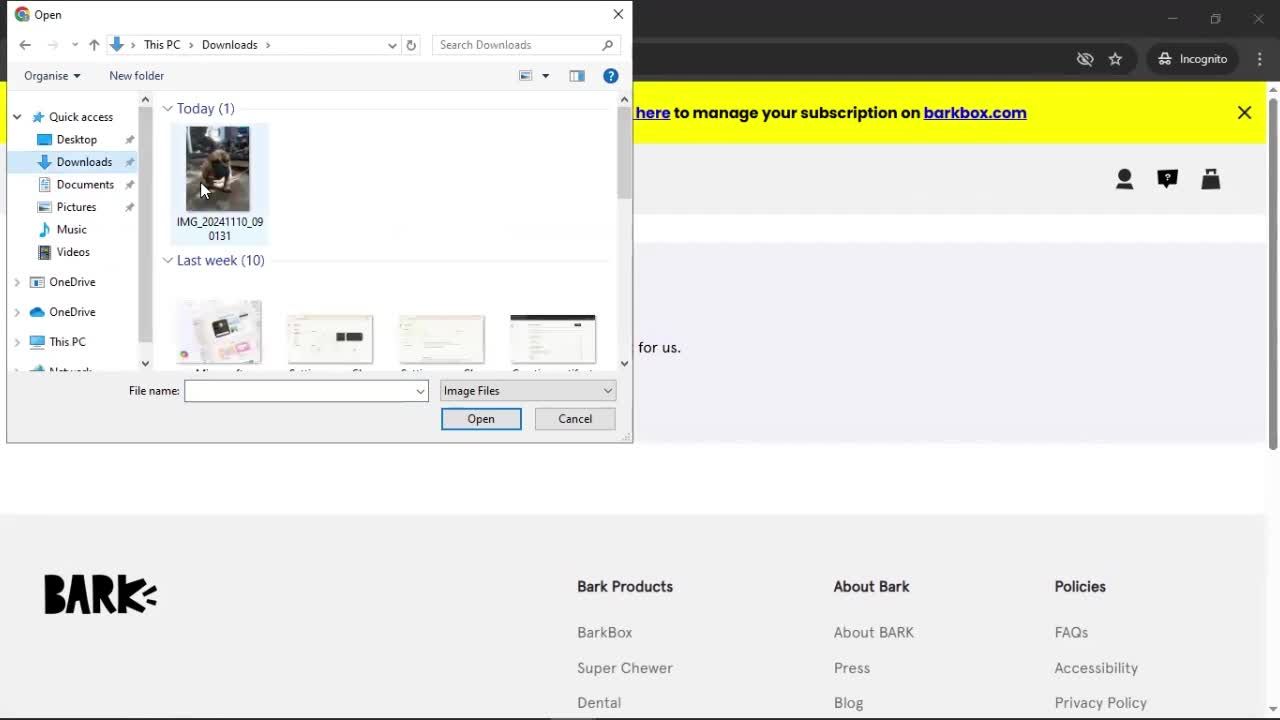Open the Privacy Policy footer link
Screen dimensions: 1280x720
click(x=1100, y=703)
